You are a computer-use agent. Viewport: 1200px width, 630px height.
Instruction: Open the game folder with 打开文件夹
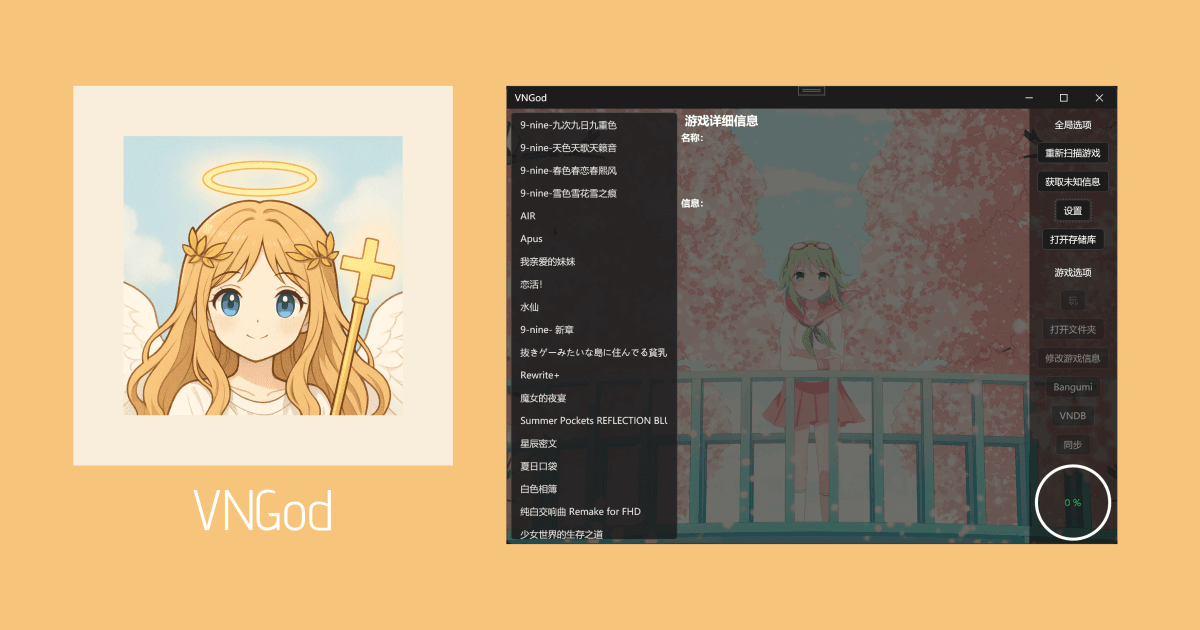(1073, 329)
